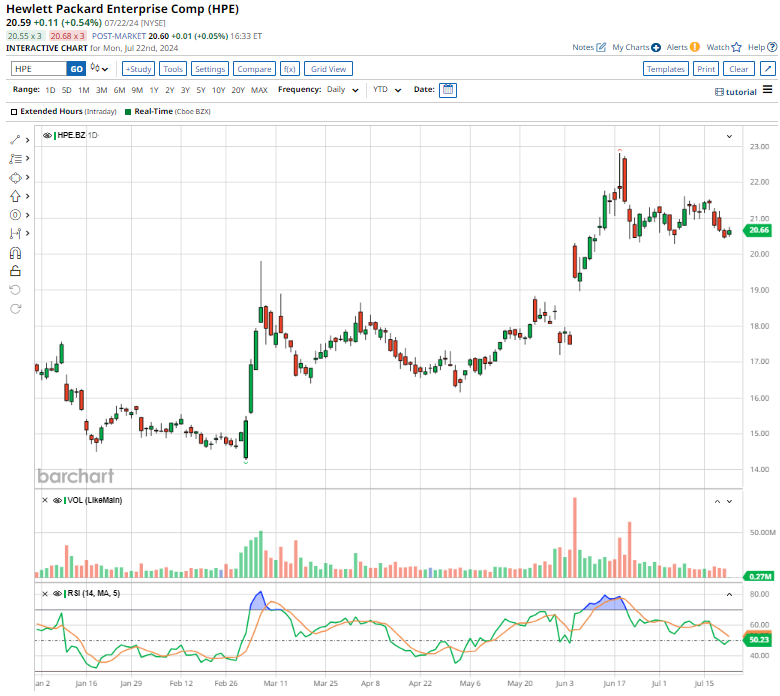Open the arrow shapes tool
Image resolution: width=780 pixels, height=696 pixels.
point(15,196)
